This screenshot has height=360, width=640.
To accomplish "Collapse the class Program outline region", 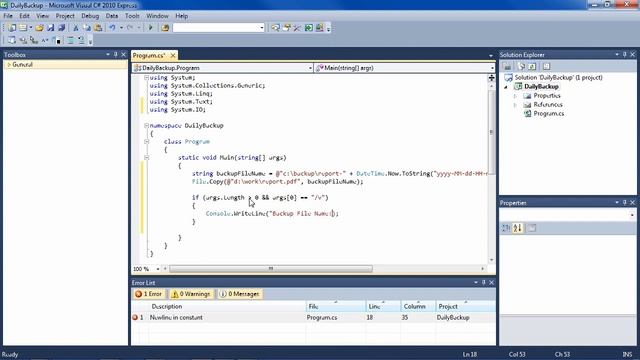I will point(146,142).
